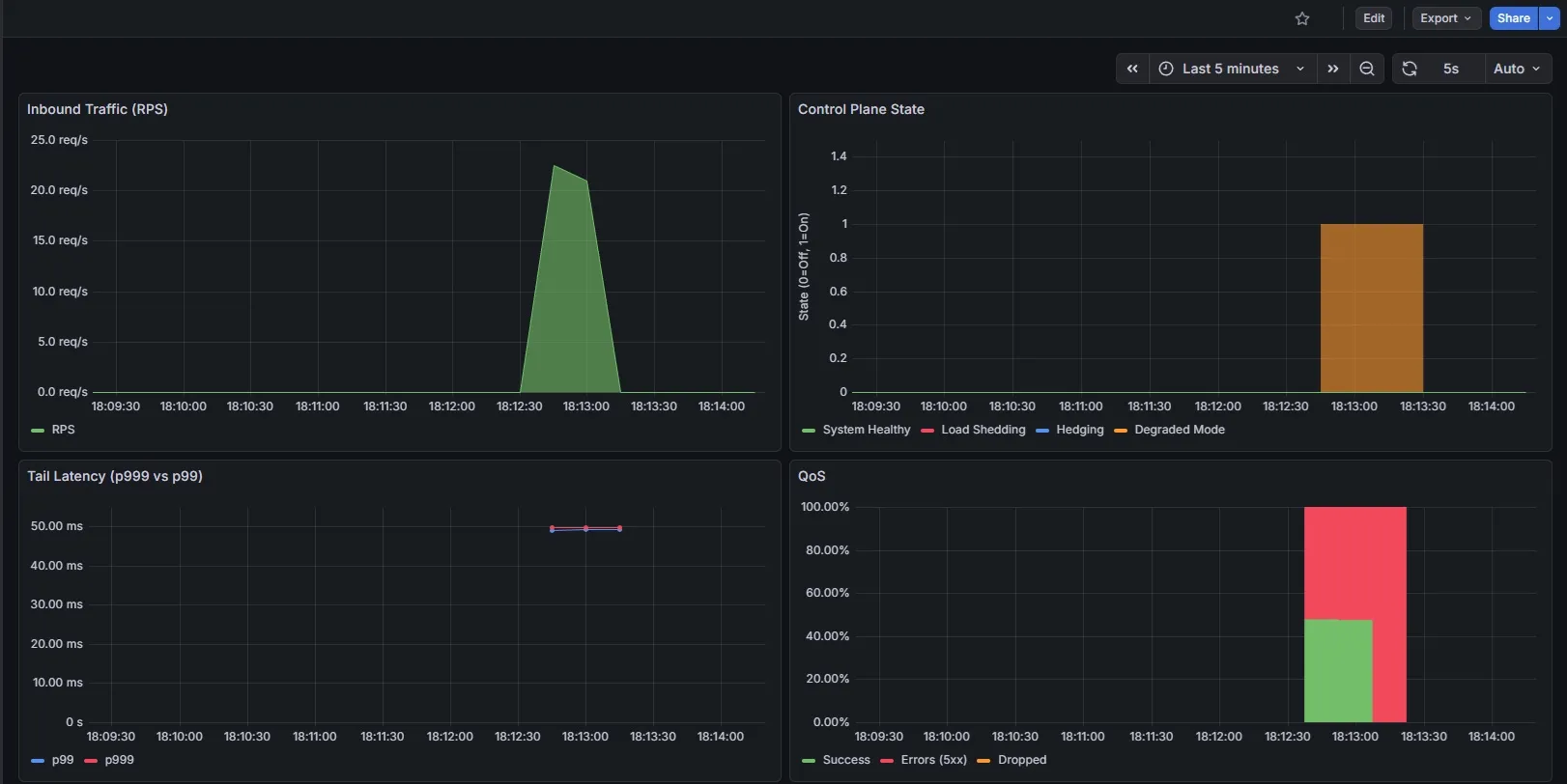Click the refresh dashboard icon

coord(1410,69)
